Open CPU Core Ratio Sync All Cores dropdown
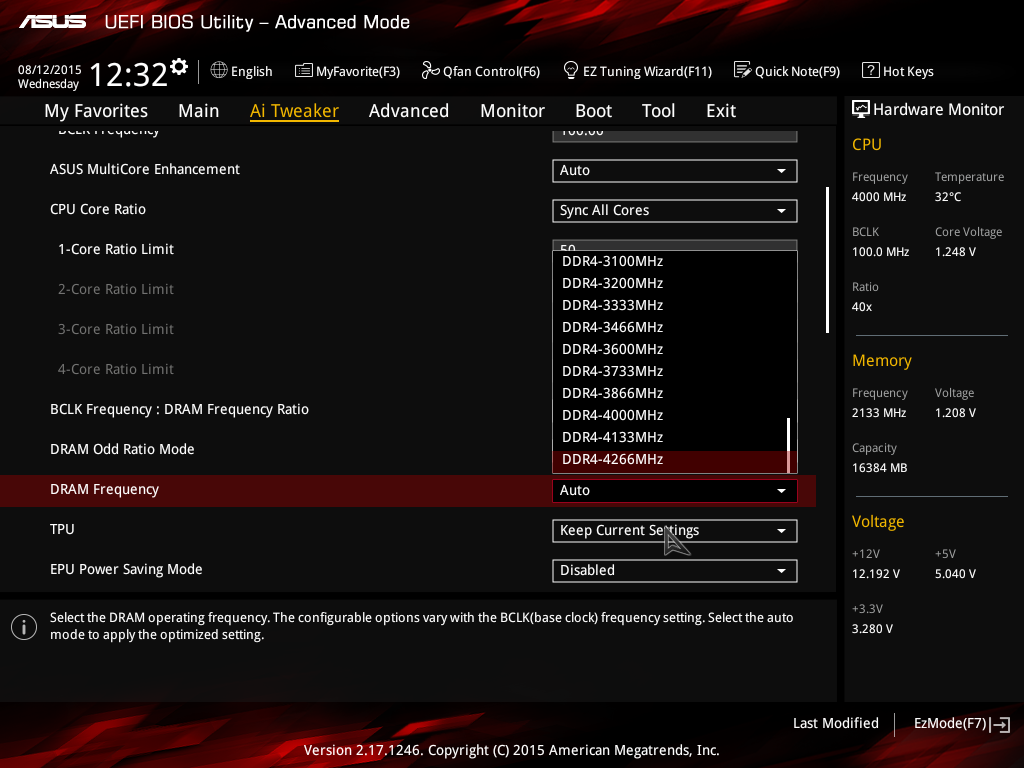 click(x=675, y=210)
